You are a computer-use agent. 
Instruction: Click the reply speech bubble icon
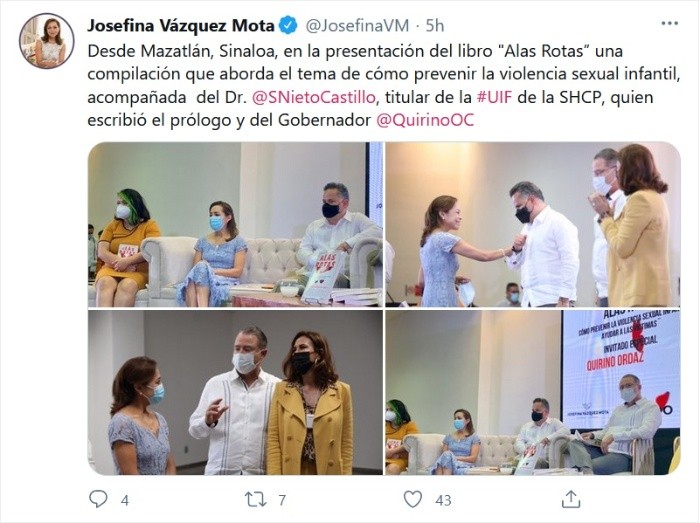click(98, 499)
